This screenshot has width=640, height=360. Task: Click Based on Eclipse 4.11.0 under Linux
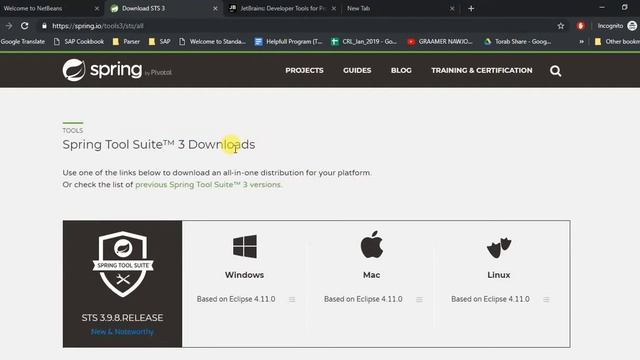(x=490, y=299)
